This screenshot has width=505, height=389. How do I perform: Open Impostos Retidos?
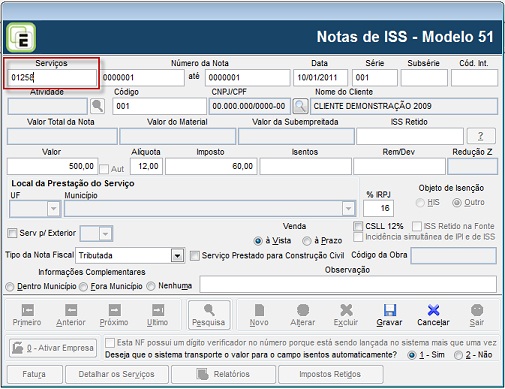coord(330,374)
